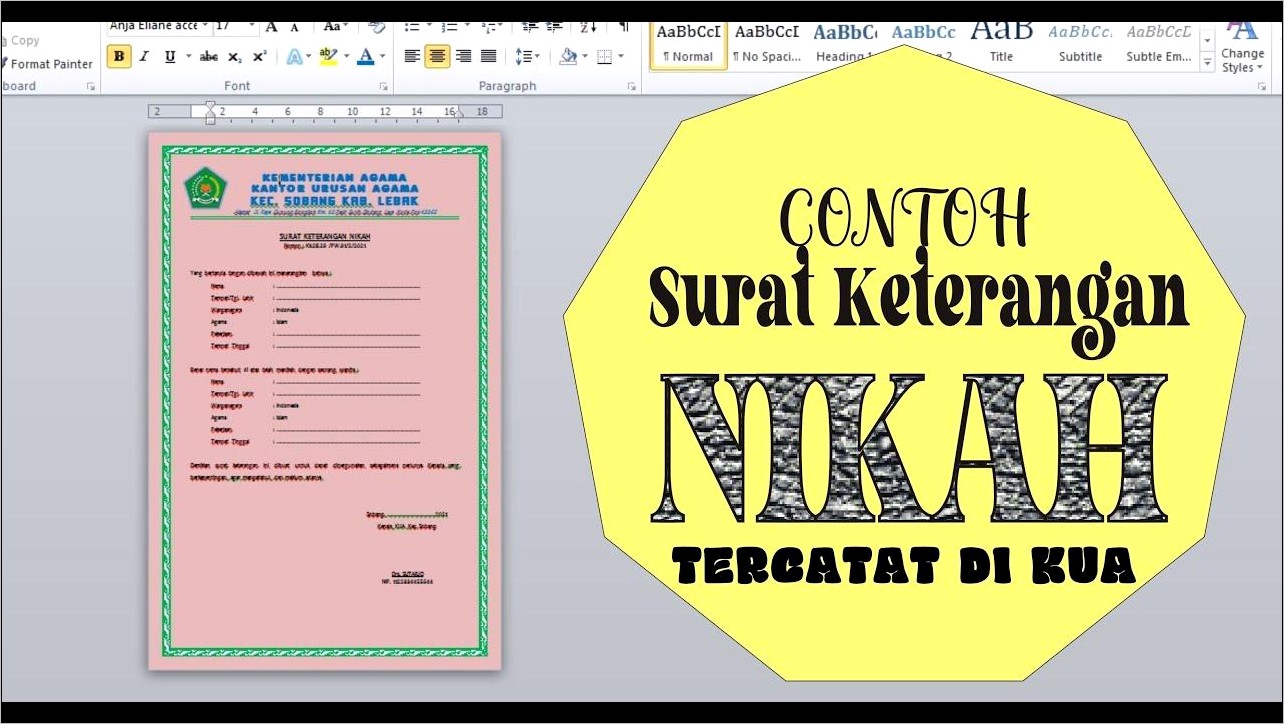
Task: Expand the Shading color dropdown arrow
Action: pyautogui.click(x=585, y=57)
